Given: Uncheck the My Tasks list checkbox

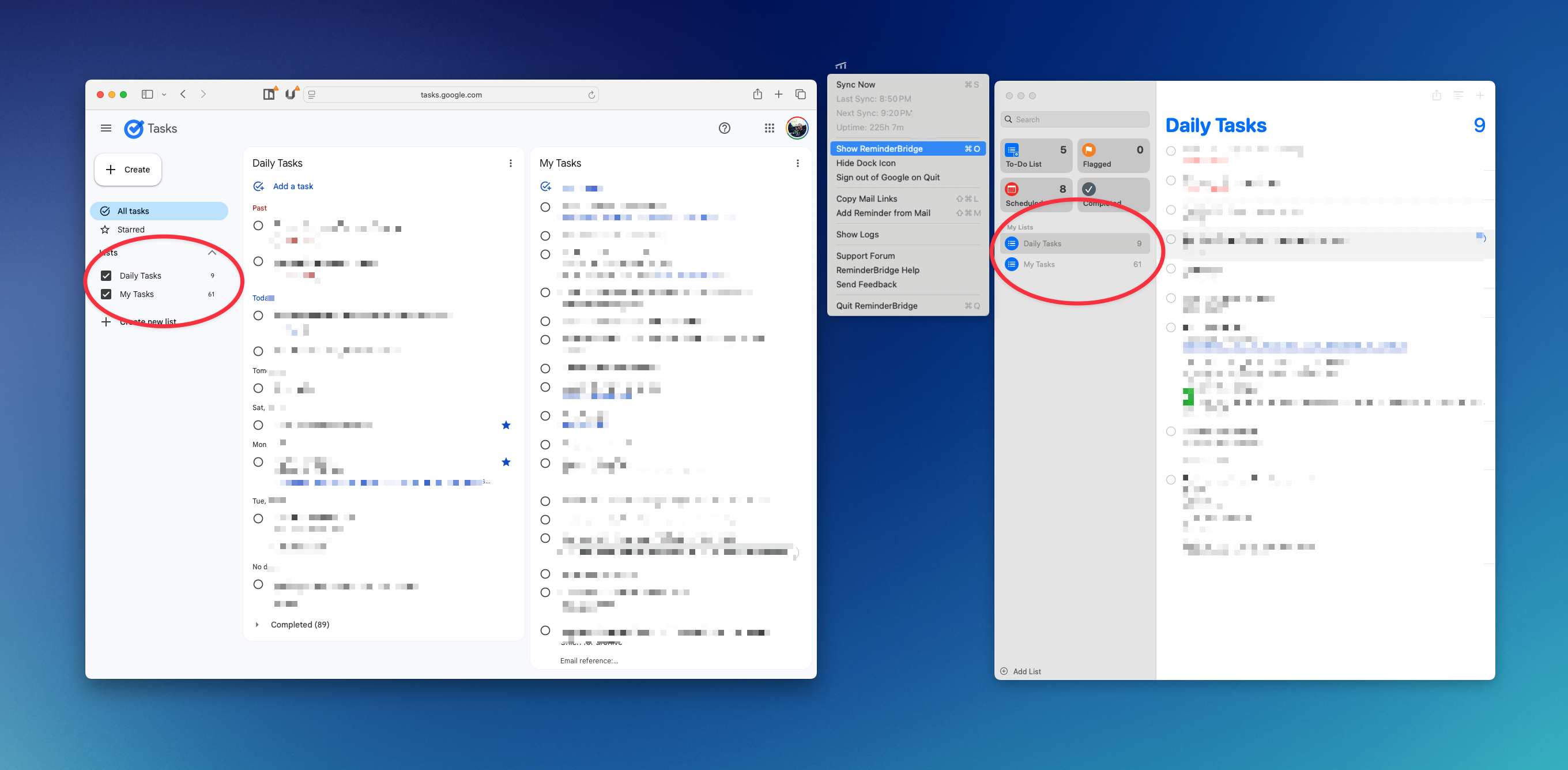Looking at the screenshot, I should (106, 294).
